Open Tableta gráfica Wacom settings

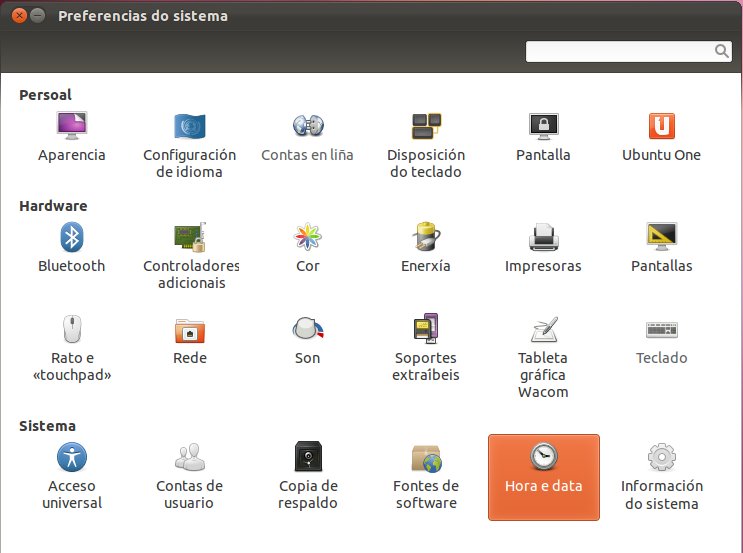pyautogui.click(x=544, y=357)
